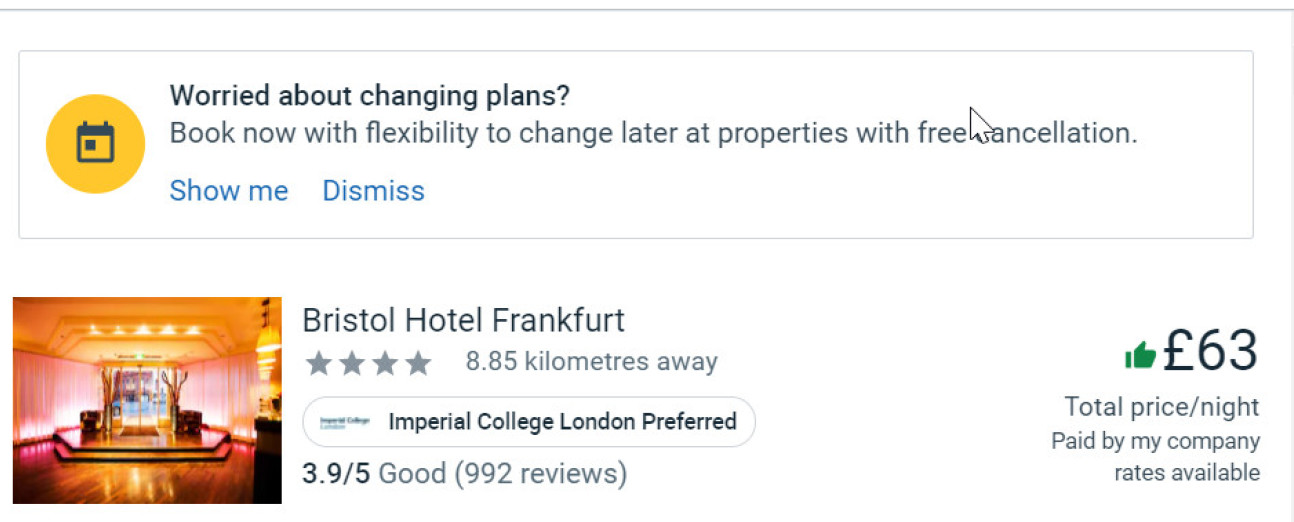Dismiss the changing plans notice
Viewport: 1294px width, 522px height.
pos(373,191)
